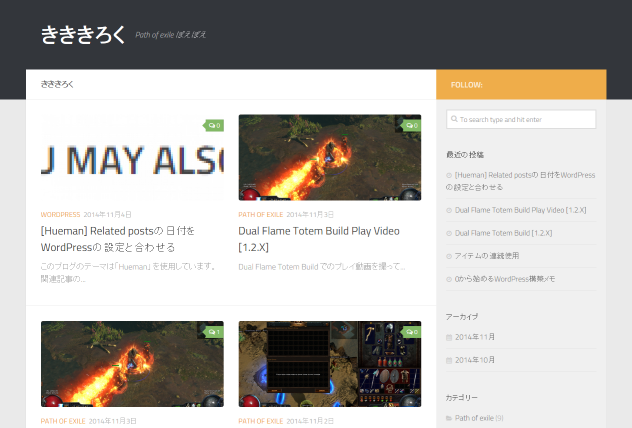Click the clock icon beside Dual Flame Totem Build [1.2.X]
The width and height of the screenshot is (632, 428).
tap(449, 233)
